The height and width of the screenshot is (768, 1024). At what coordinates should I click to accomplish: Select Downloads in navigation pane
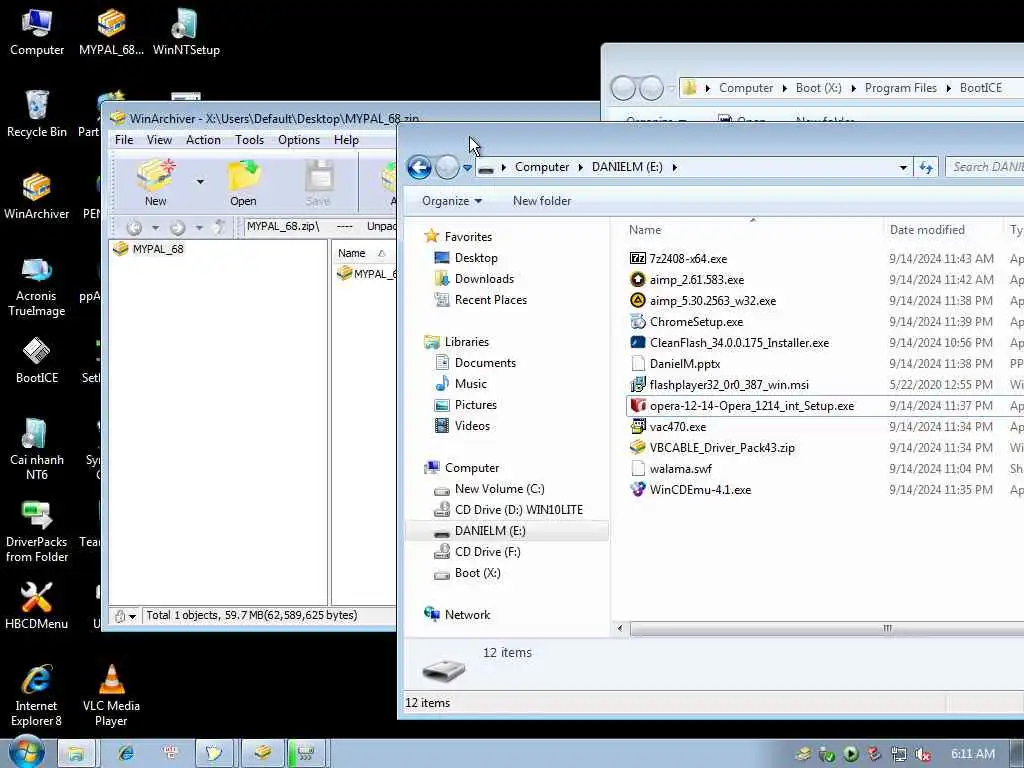484,279
